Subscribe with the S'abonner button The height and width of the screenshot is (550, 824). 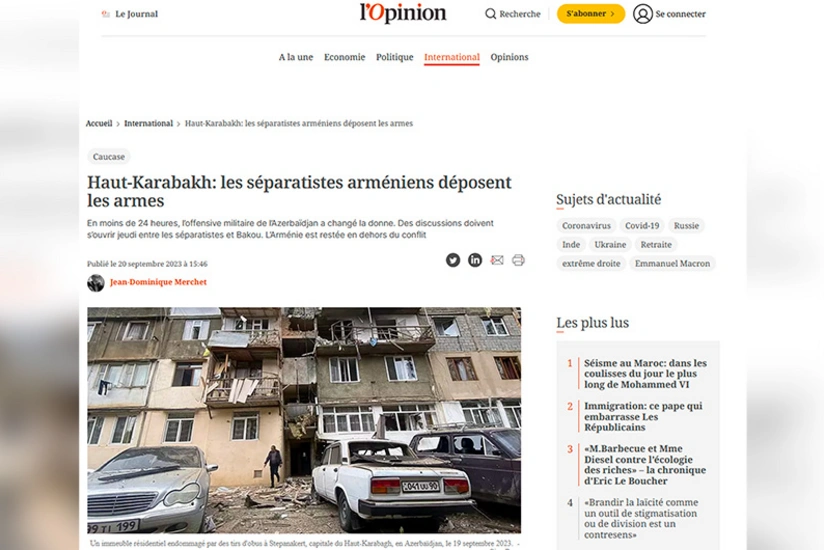591,14
